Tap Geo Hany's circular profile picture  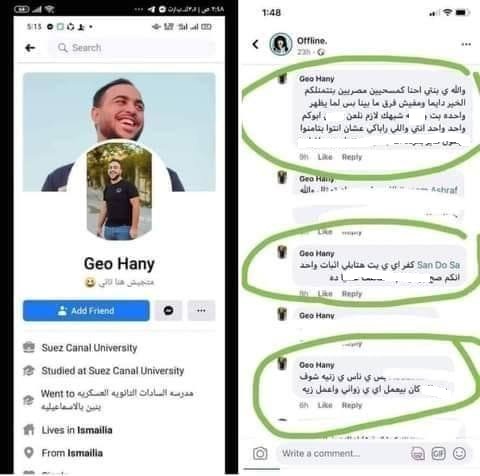click(119, 191)
